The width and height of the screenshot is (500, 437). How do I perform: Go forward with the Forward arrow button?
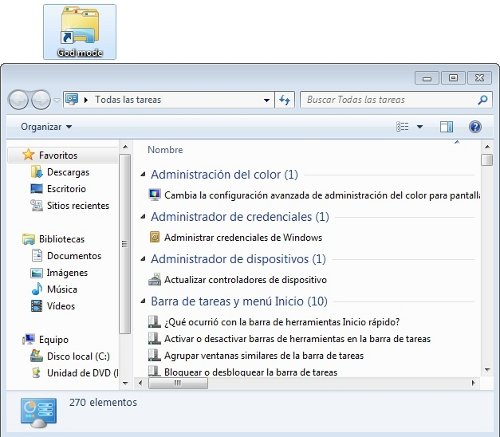(41, 100)
